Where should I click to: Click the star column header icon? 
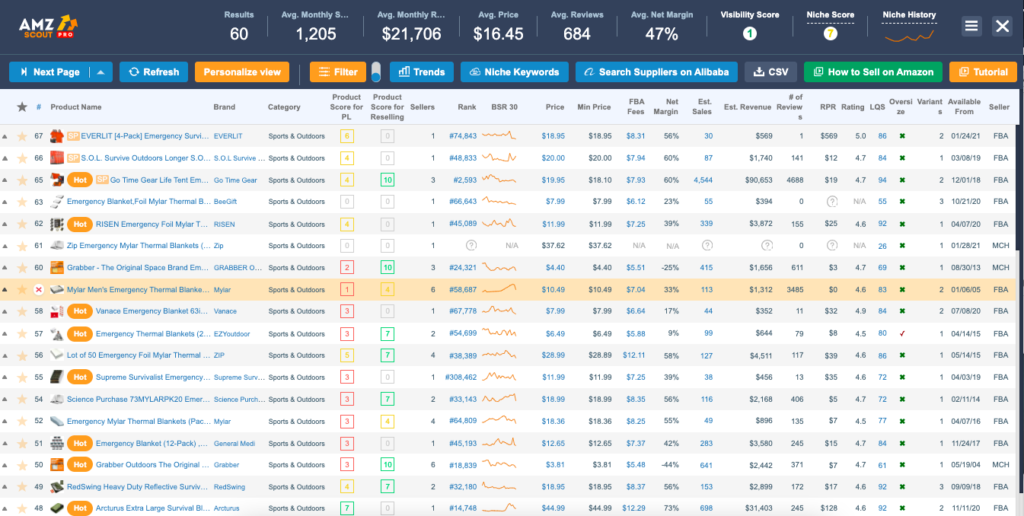click(x=22, y=106)
